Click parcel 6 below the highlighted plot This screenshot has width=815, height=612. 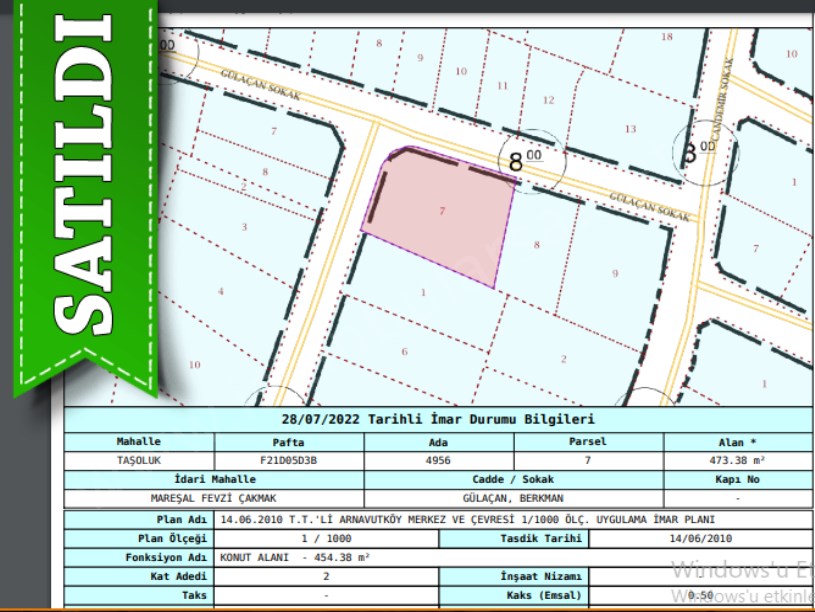[404, 351]
